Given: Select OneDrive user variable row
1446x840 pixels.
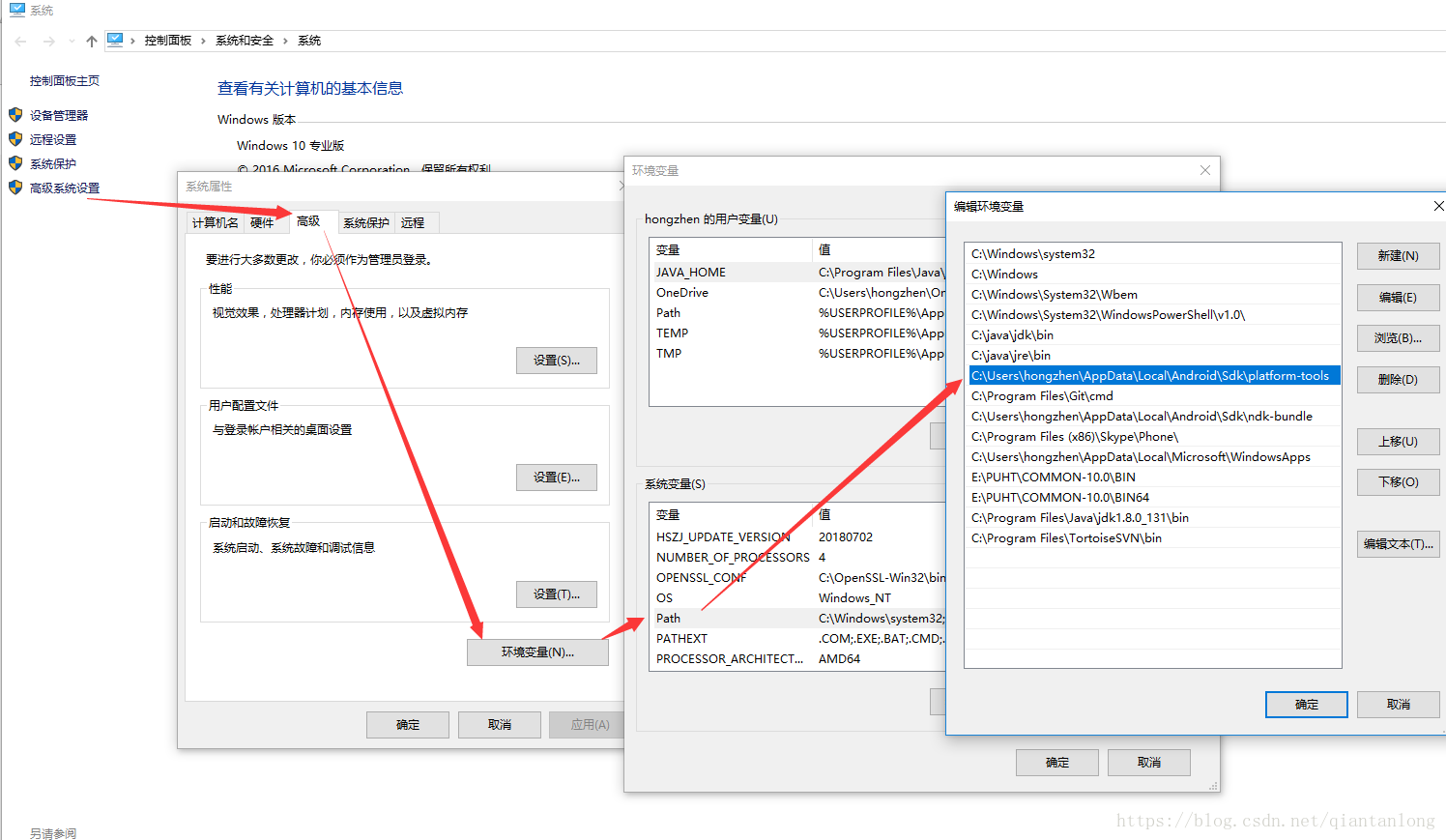Looking at the screenshot, I should point(797,293).
